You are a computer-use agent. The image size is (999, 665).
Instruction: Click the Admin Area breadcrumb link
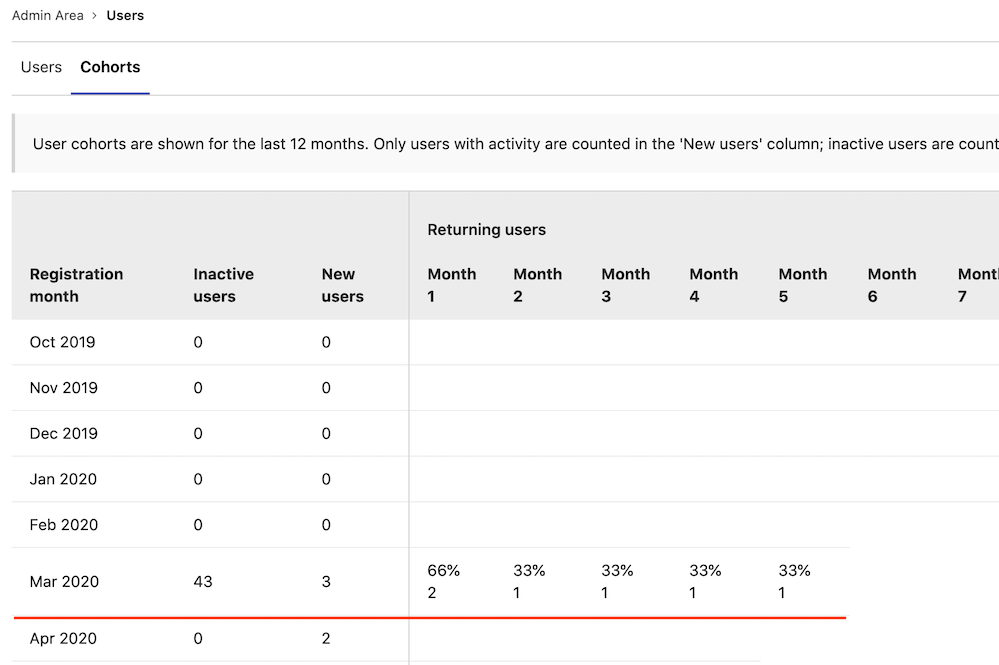tap(47, 16)
